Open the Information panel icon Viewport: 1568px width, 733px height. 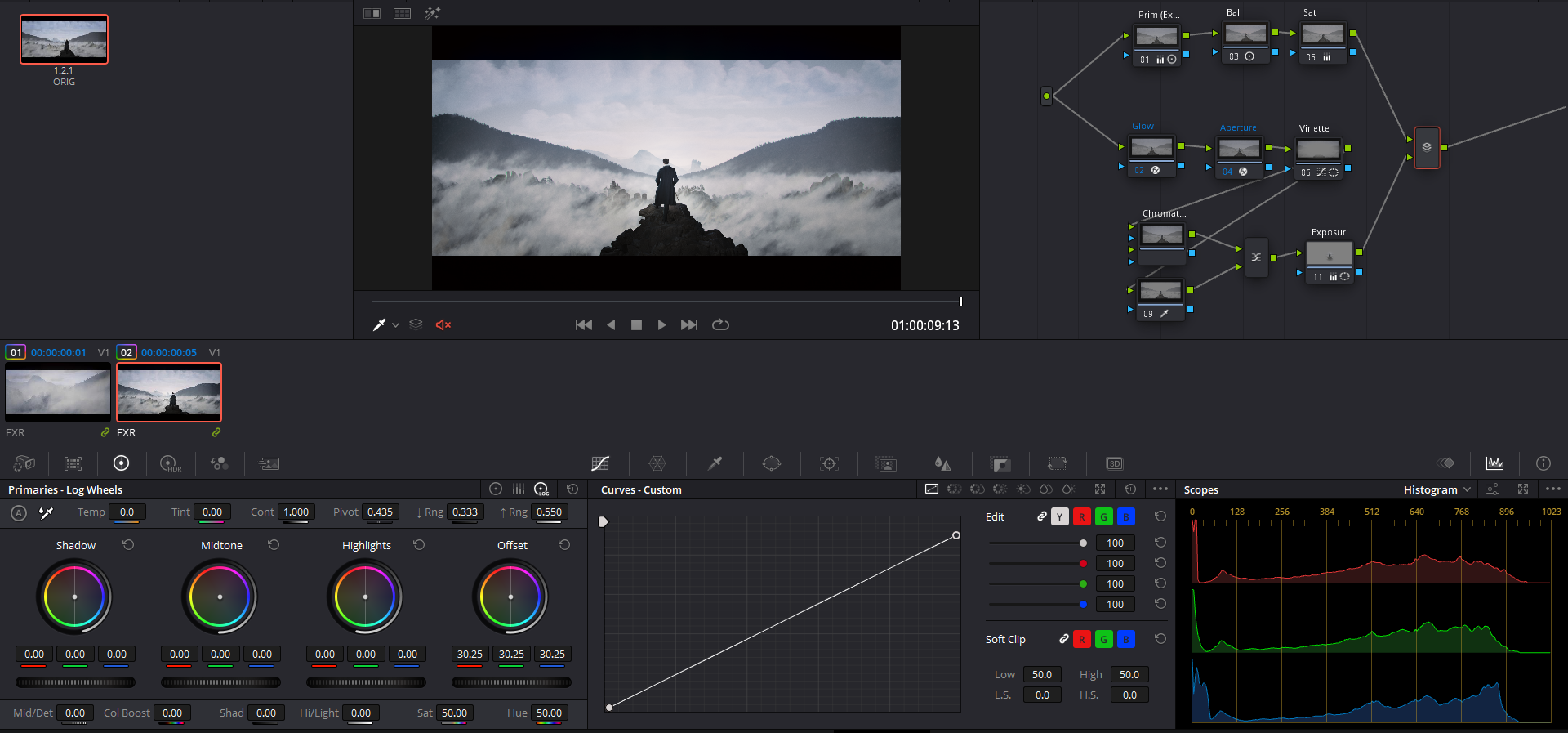coord(1543,463)
